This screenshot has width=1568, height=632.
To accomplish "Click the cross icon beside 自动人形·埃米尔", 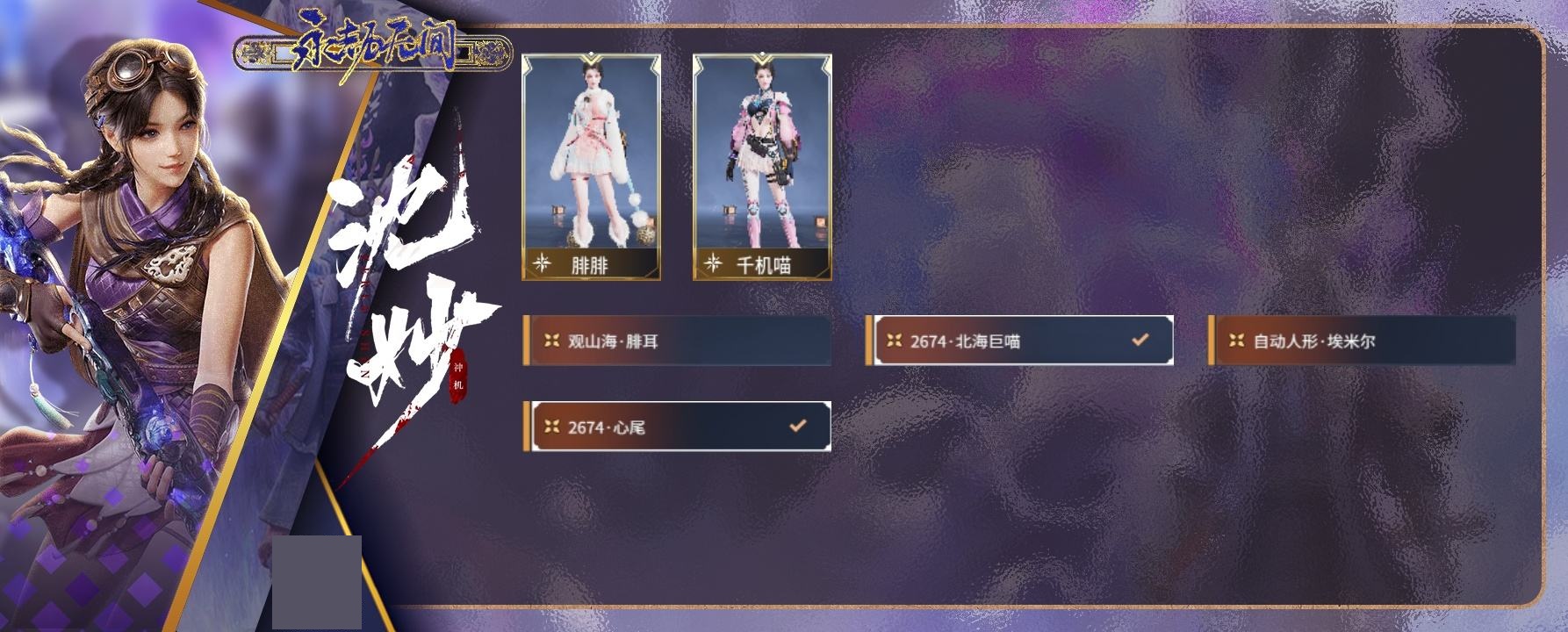I will point(1236,341).
